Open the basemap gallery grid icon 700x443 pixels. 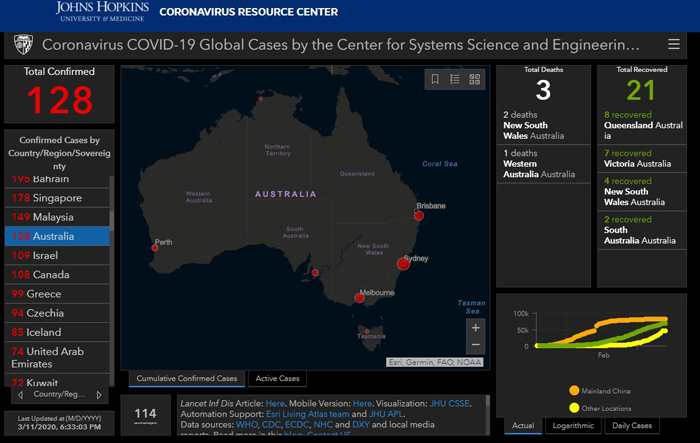(475, 79)
